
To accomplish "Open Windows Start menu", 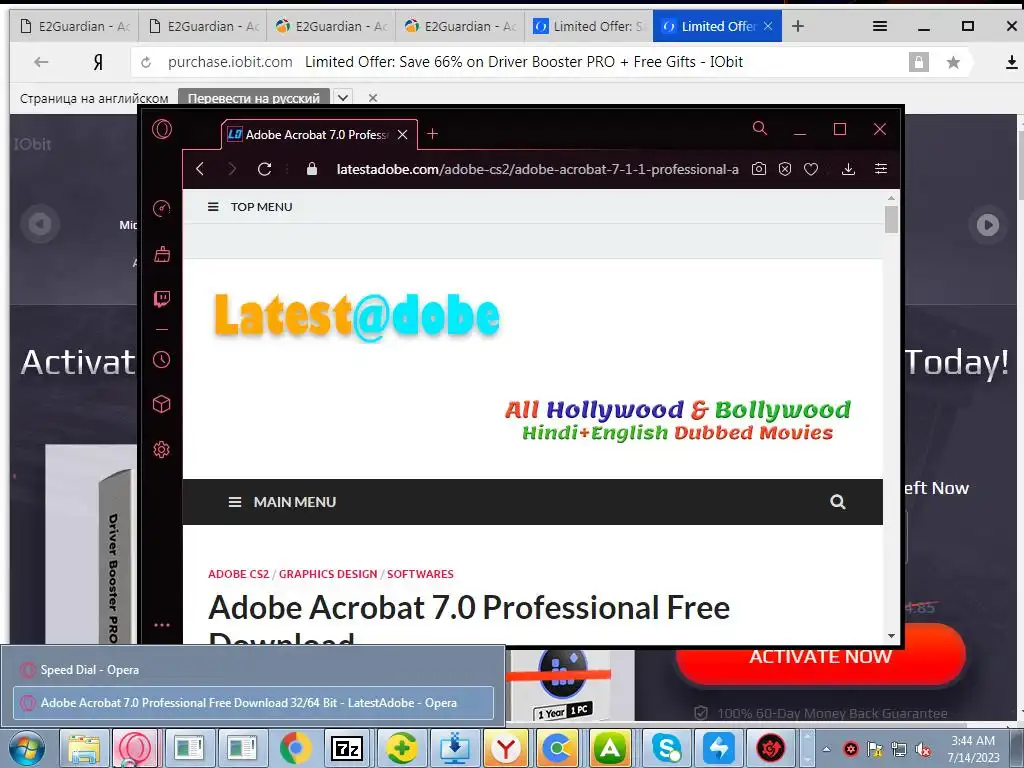I will 27,748.
